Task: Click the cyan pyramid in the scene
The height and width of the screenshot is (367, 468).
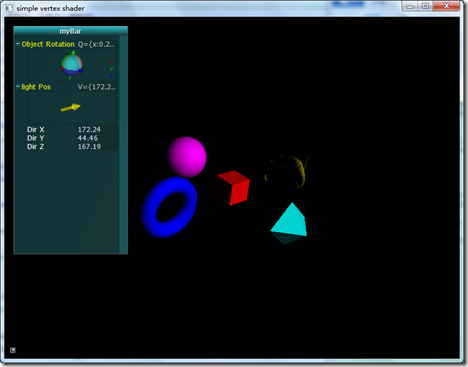Action: pyautogui.click(x=289, y=223)
